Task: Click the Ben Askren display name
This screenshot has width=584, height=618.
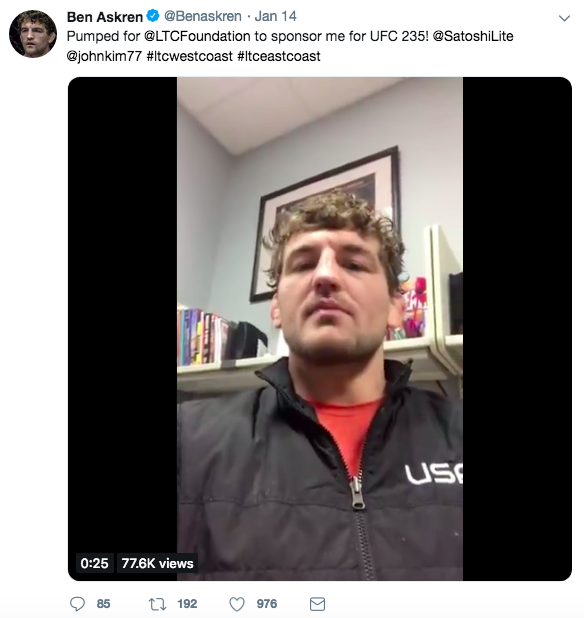Action: [x=105, y=17]
